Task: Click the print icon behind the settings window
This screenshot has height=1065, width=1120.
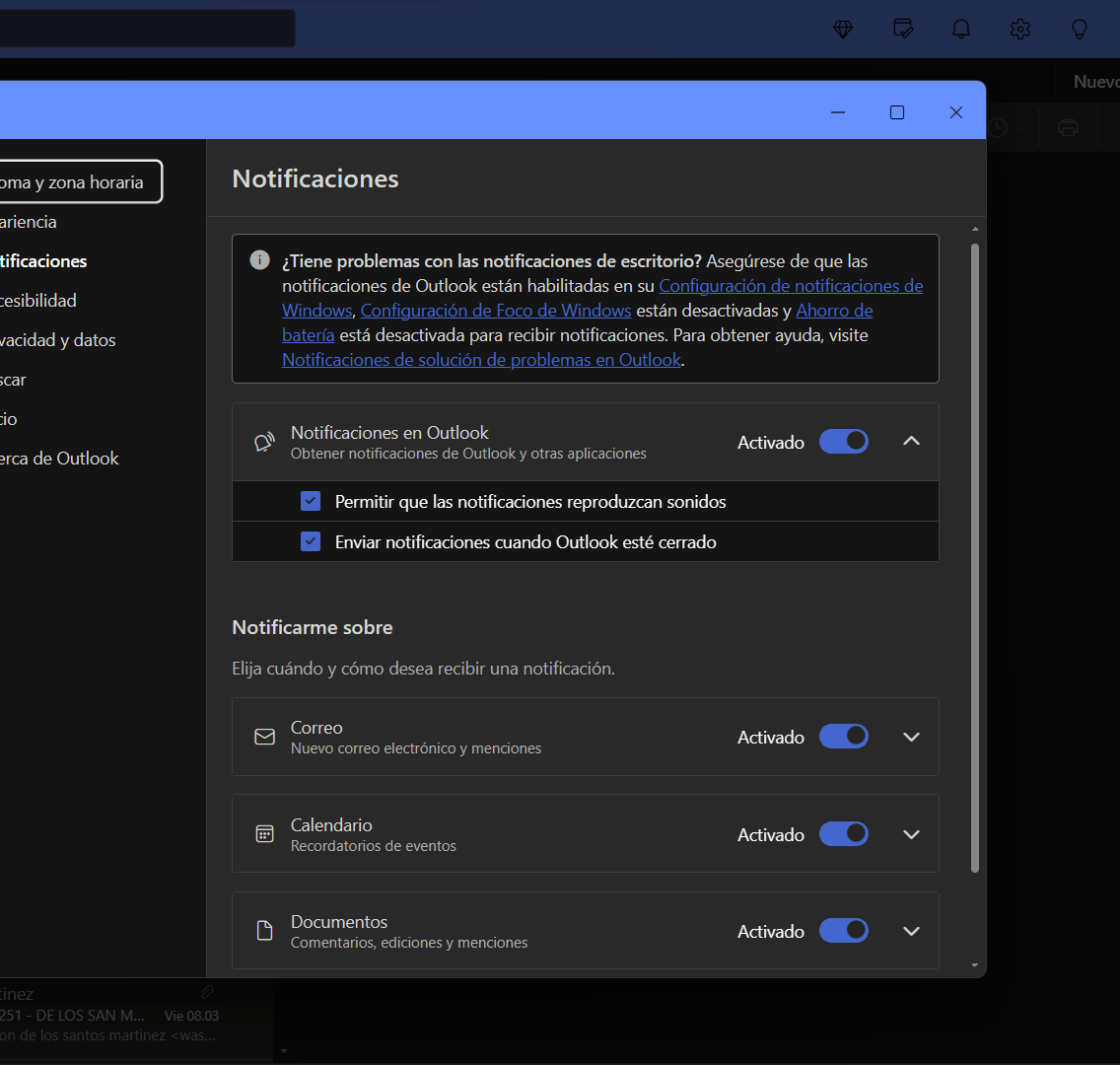Action: point(1068,128)
